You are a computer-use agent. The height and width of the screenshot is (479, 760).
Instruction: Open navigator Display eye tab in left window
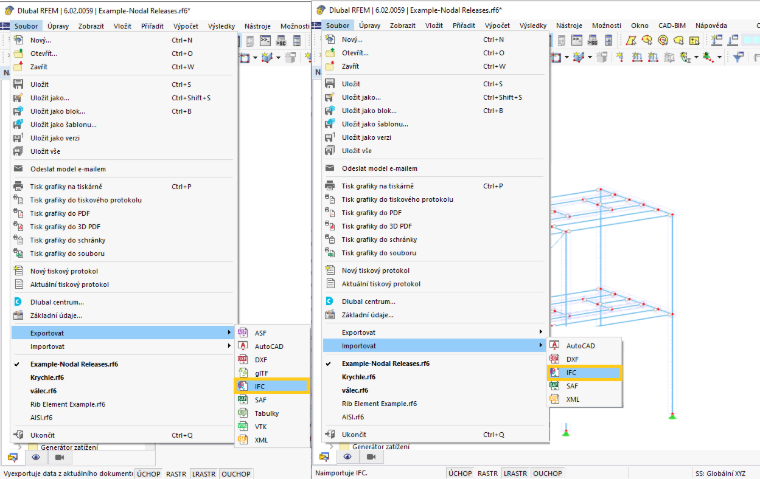pyautogui.click(x=36, y=457)
